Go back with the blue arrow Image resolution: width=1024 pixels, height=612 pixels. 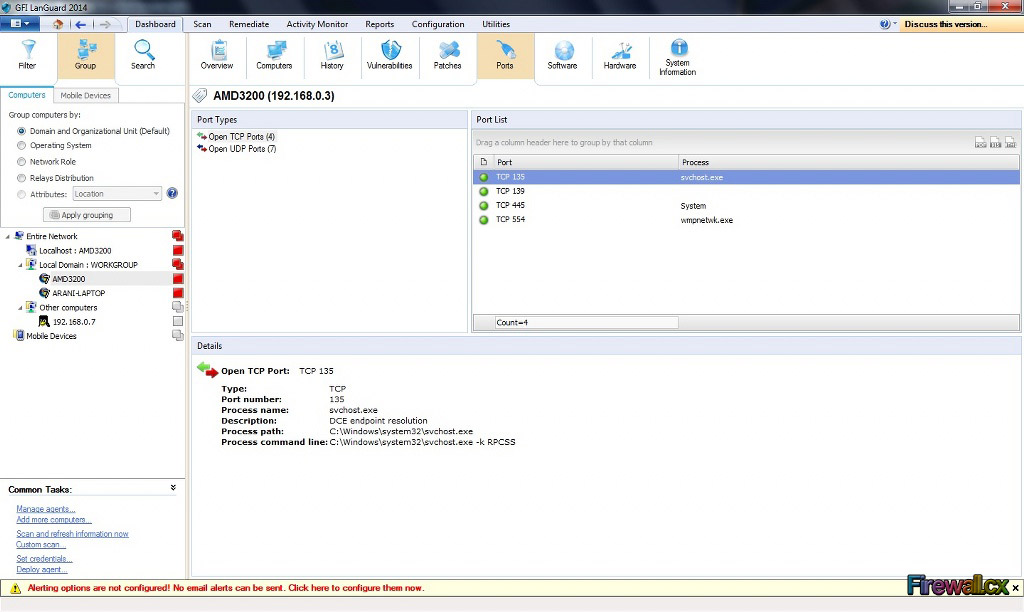pyautogui.click(x=80, y=24)
